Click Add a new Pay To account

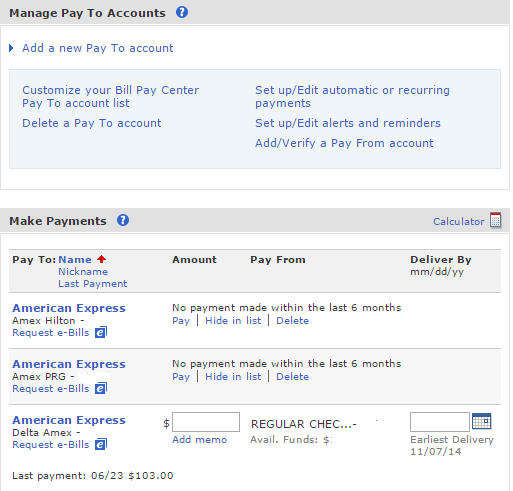tap(98, 48)
